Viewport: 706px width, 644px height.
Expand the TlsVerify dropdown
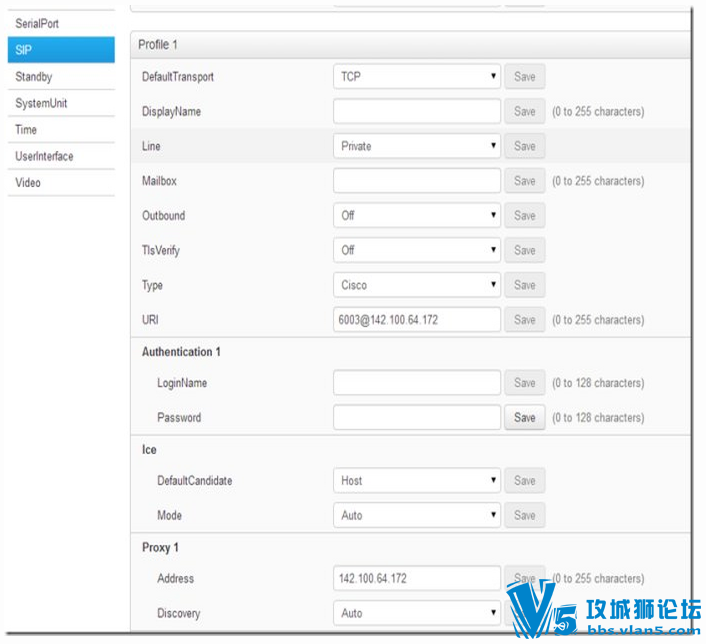click(417, 250)
